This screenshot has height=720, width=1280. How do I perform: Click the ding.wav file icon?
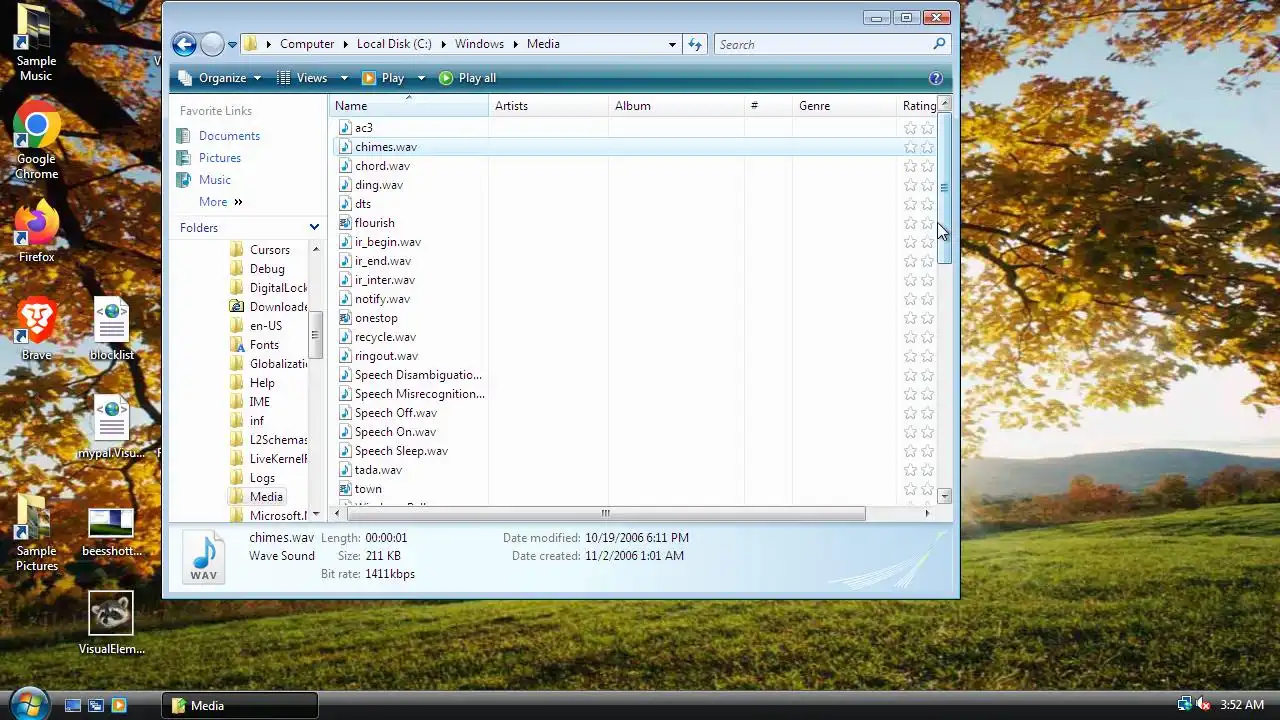coord(345,185)
